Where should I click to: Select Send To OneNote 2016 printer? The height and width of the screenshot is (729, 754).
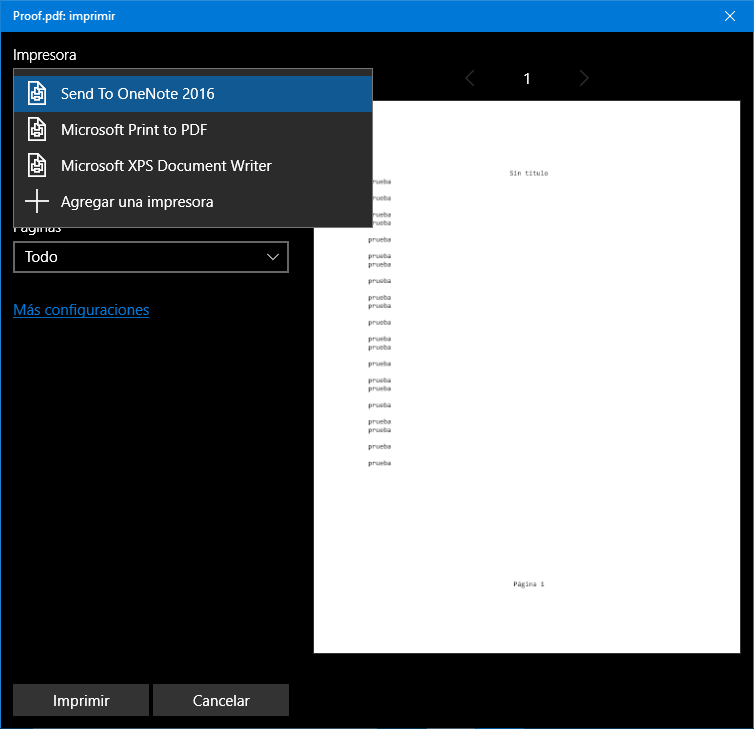click(x=193, y=94)
